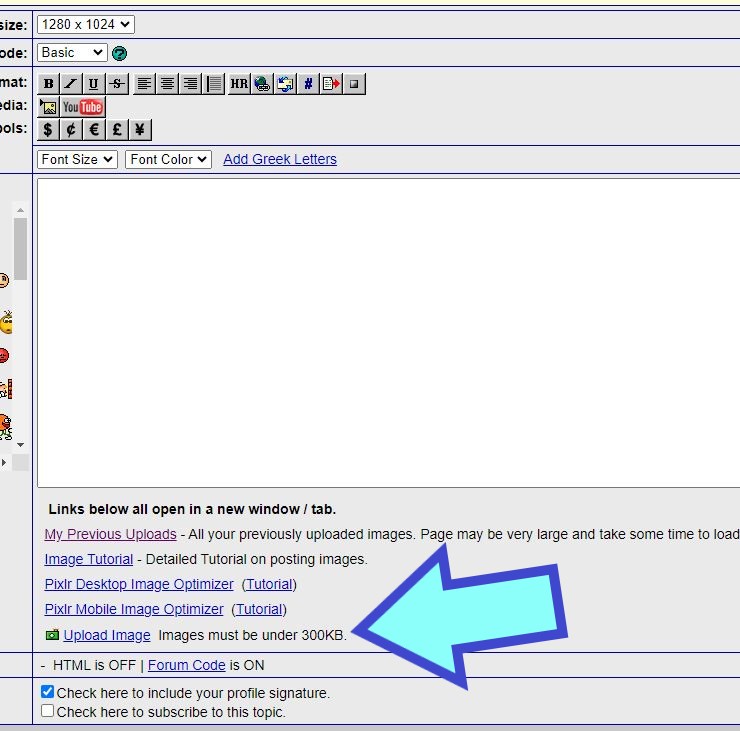The height and width of the screenshot is (731, 740).
Task: Open the My Previous Uploads link
Action: tap(110, 534)
